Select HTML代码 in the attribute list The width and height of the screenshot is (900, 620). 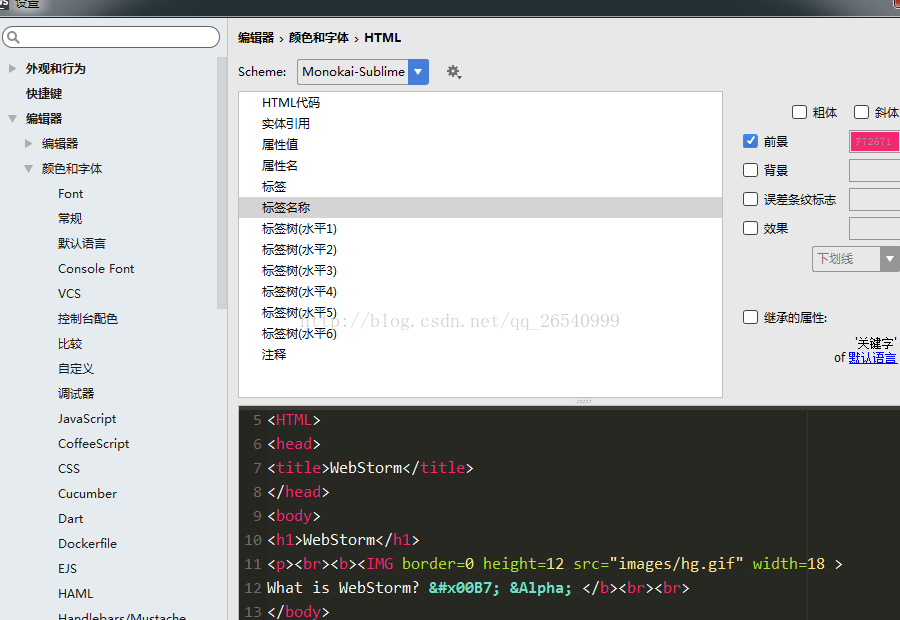[480, 103]
